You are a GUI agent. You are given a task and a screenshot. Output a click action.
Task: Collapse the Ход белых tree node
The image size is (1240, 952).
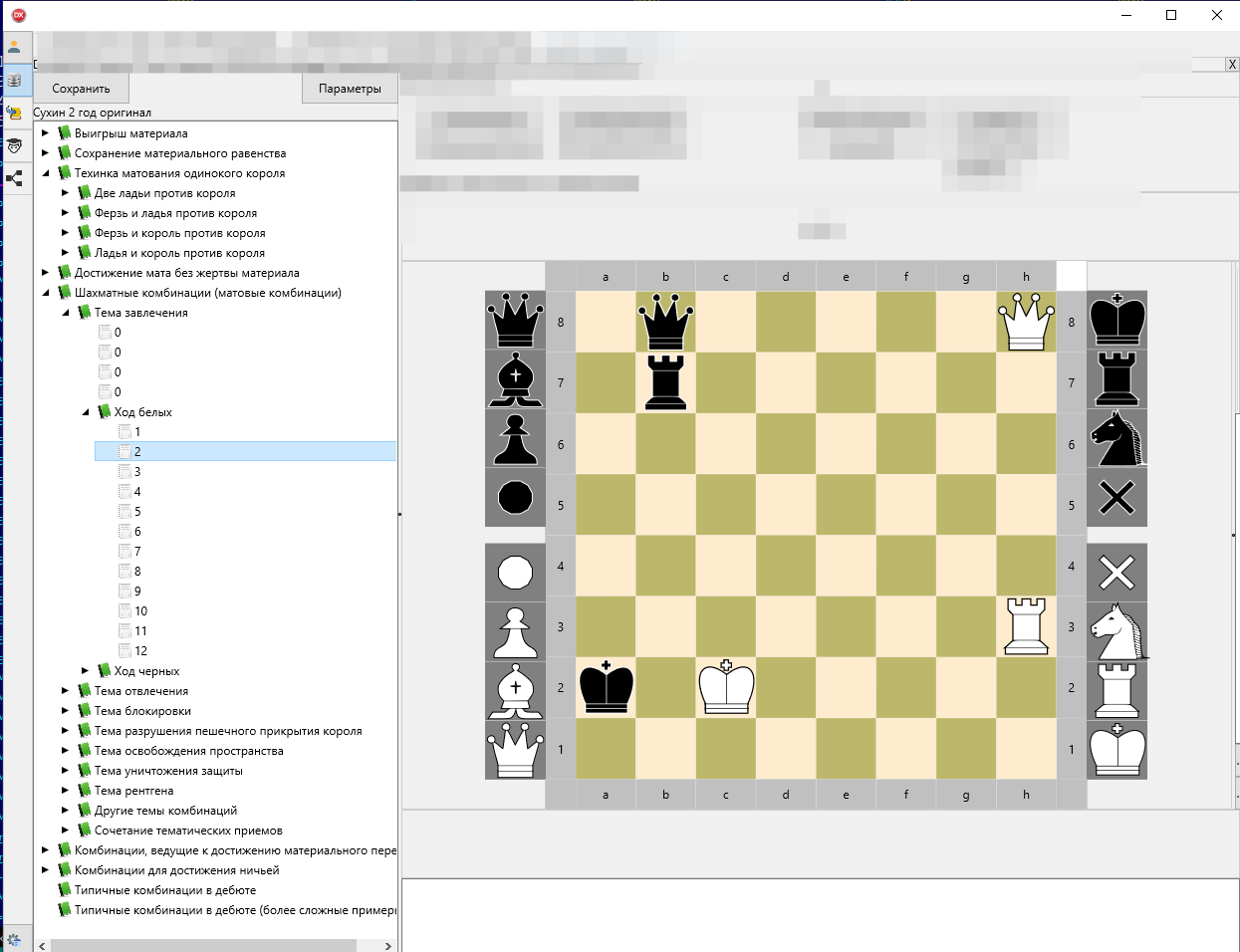click(x=85, y=412)
